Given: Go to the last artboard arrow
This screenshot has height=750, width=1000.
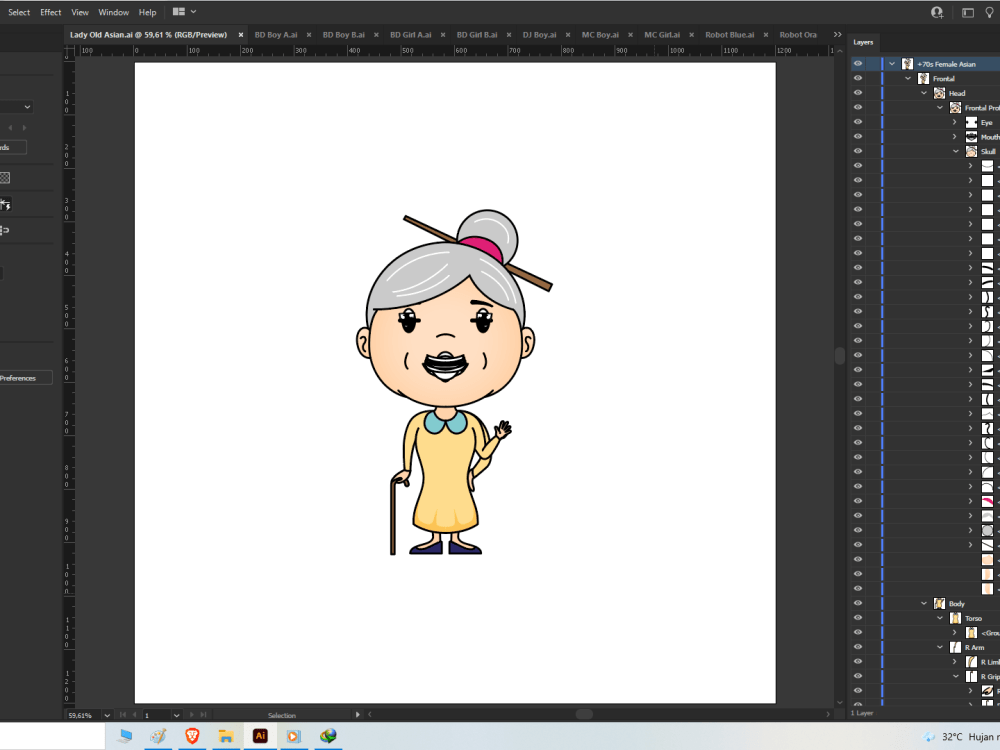Looking at the screenshot, I should click(203, 715).
